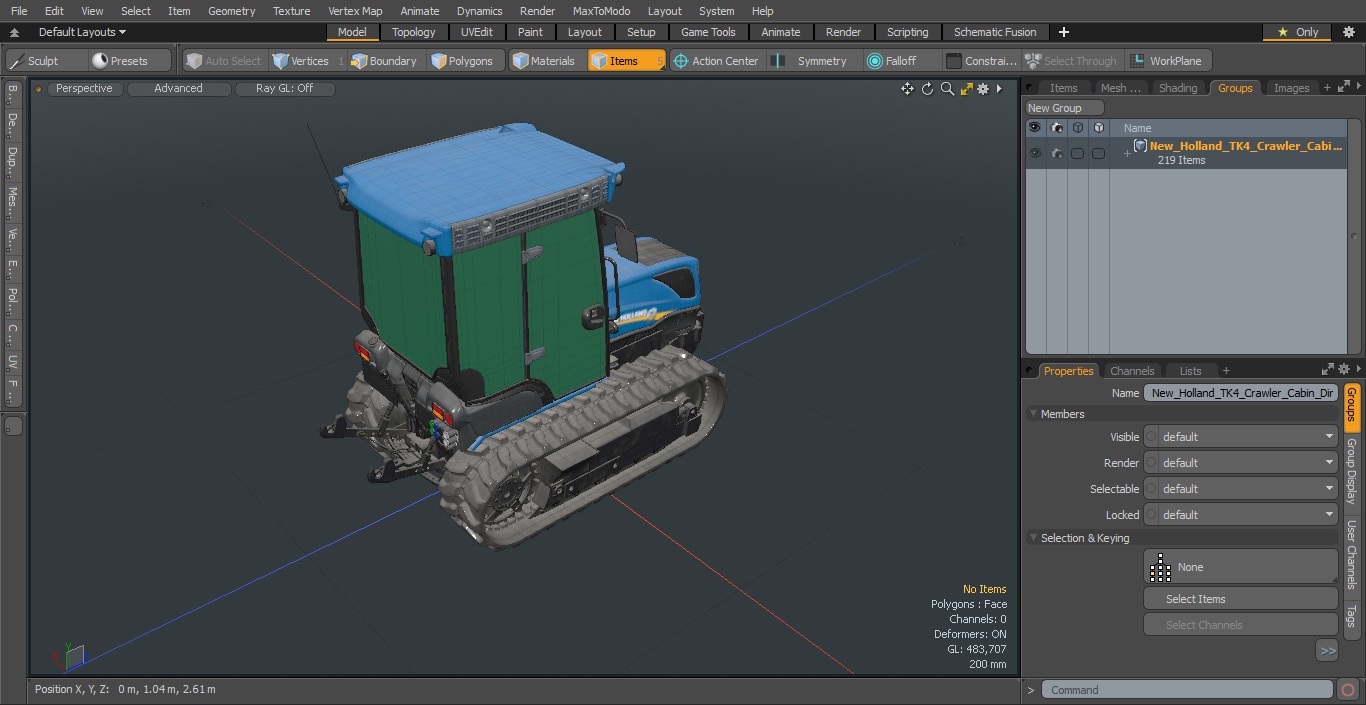Click the double-arrow expand button in Properties
This screenshot has height=705, width=1366.
pyautogui.click(x=1327, y=651)
